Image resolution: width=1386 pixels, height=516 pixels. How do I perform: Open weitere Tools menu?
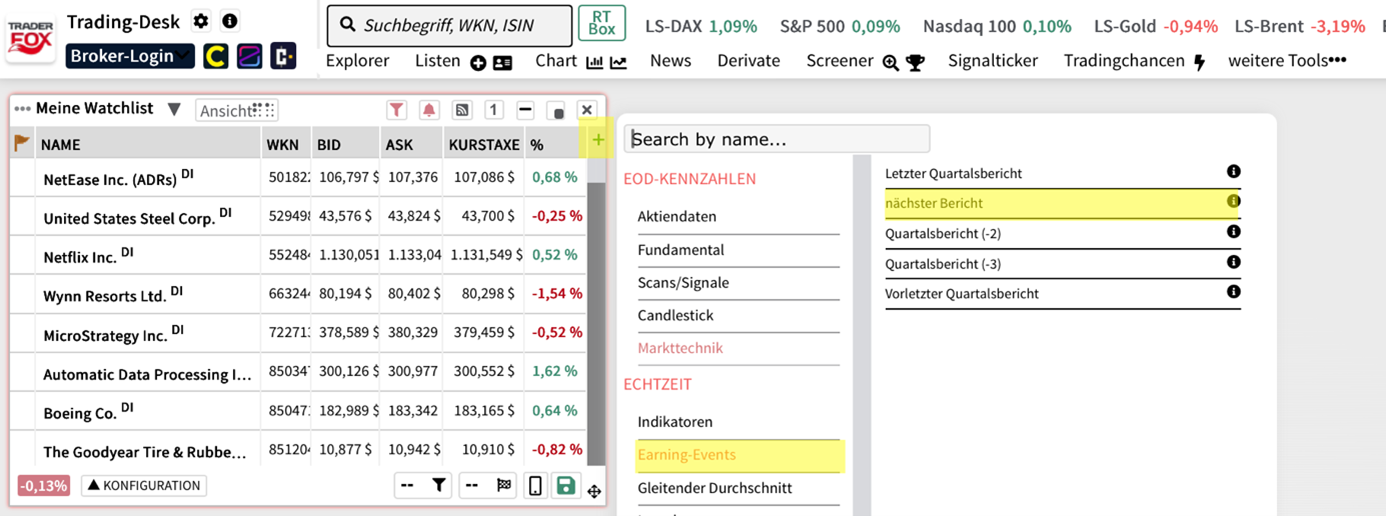tap(1287, 60)
